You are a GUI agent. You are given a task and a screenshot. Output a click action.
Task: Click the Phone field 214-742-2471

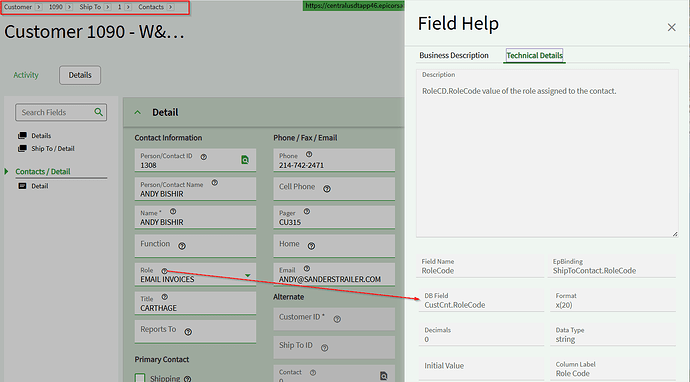click(334, 160)
